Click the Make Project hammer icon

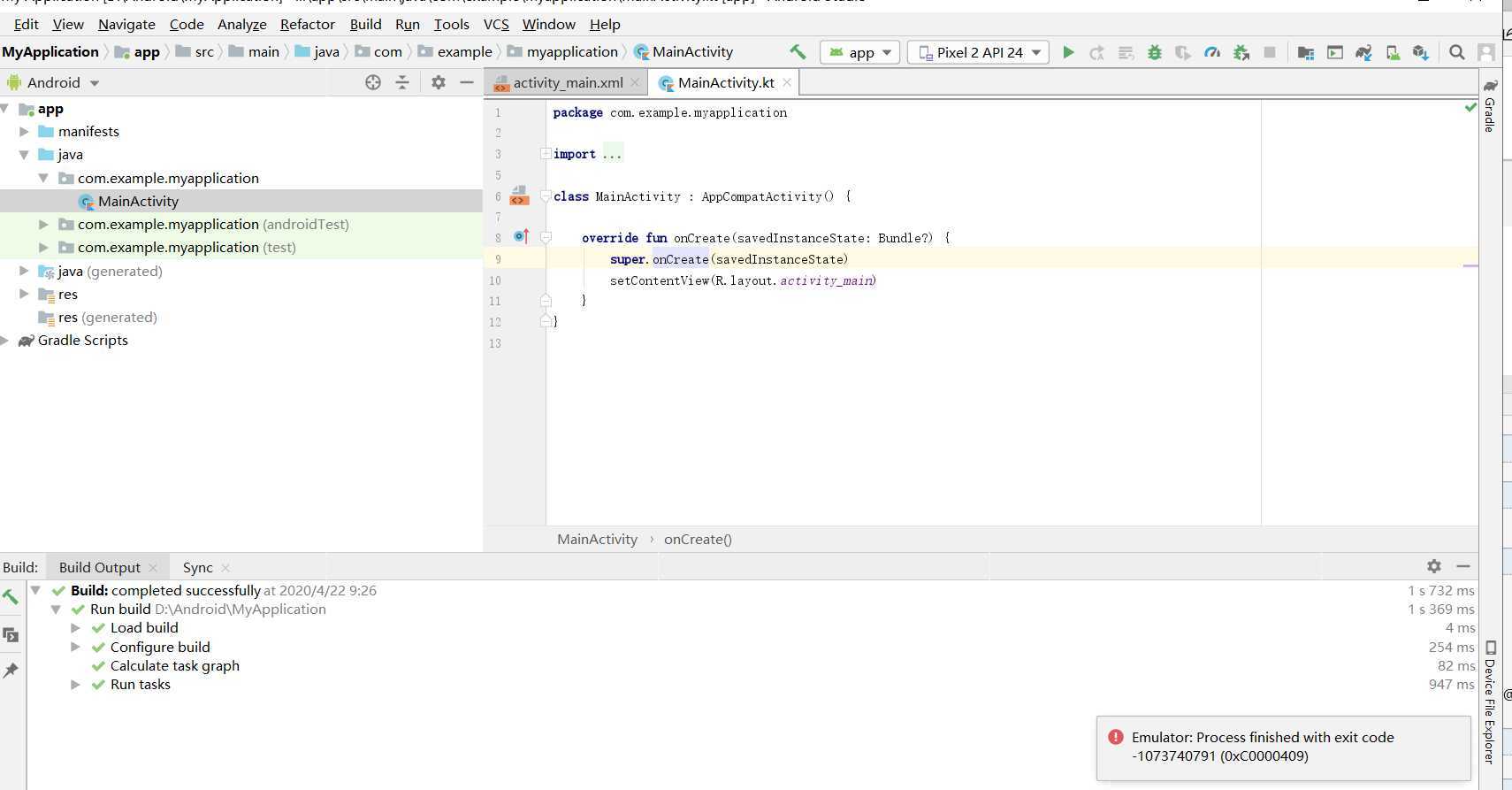(798, 52)
